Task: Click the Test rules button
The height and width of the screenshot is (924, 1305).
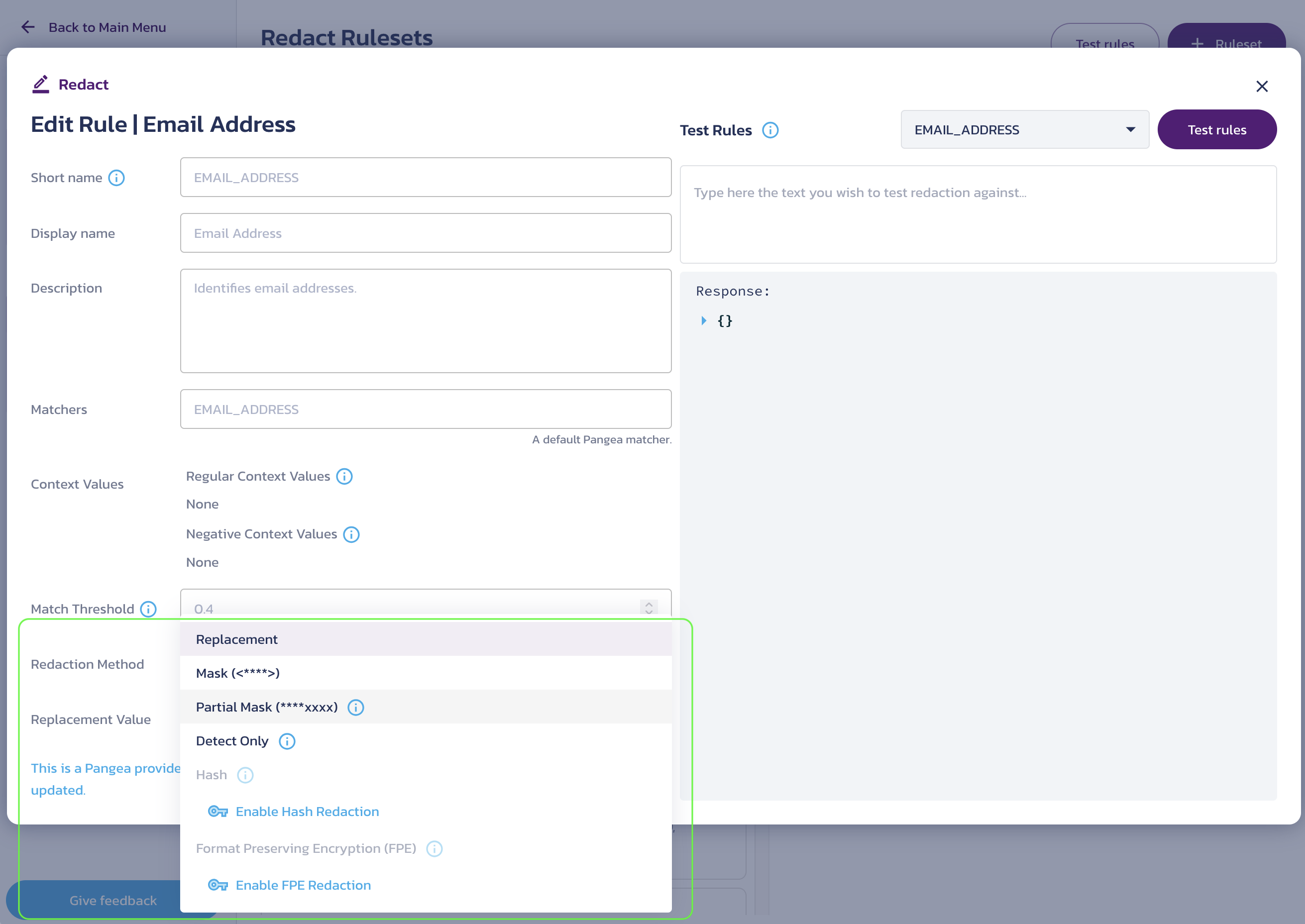Action: (x=1217, y=130)
